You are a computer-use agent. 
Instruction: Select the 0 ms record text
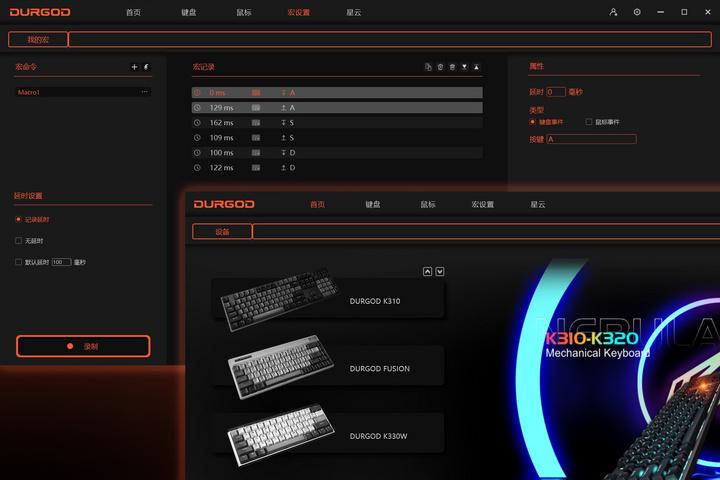[x=217, y=93]
